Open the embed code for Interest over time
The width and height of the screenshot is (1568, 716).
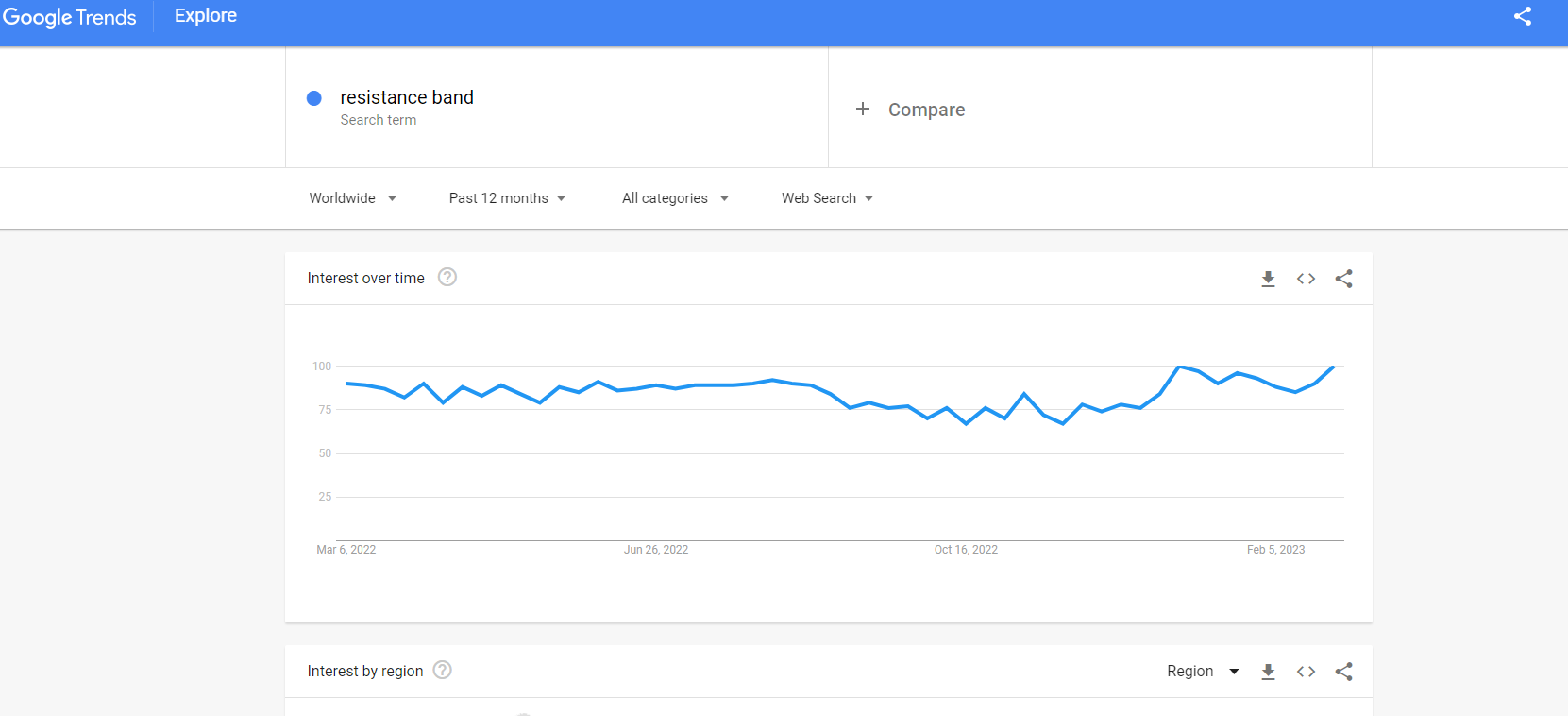1306,279
